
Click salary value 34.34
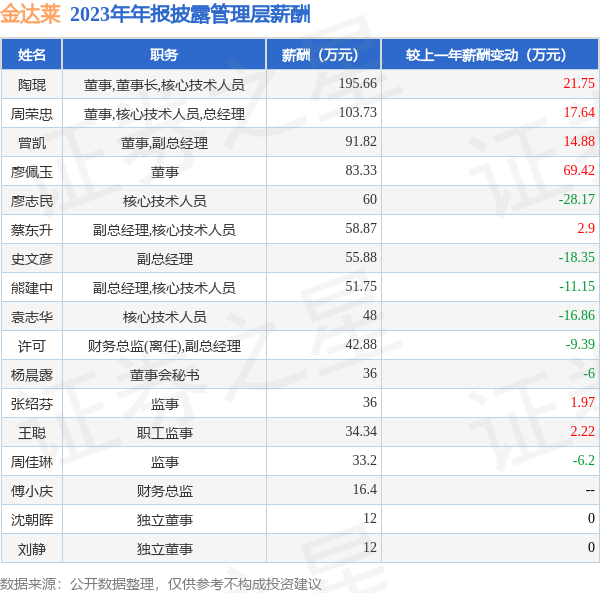point(361,432)
